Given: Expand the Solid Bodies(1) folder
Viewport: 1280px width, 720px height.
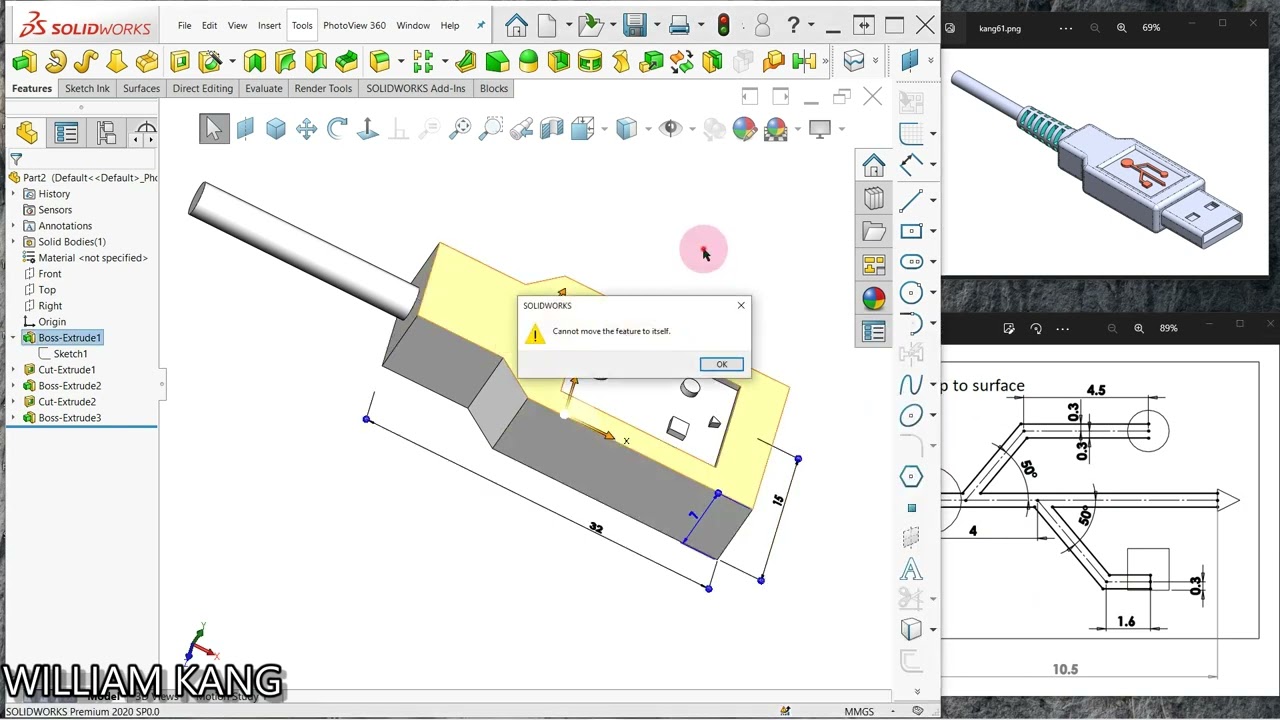Looking at the screenshot, I should (13, 242).
